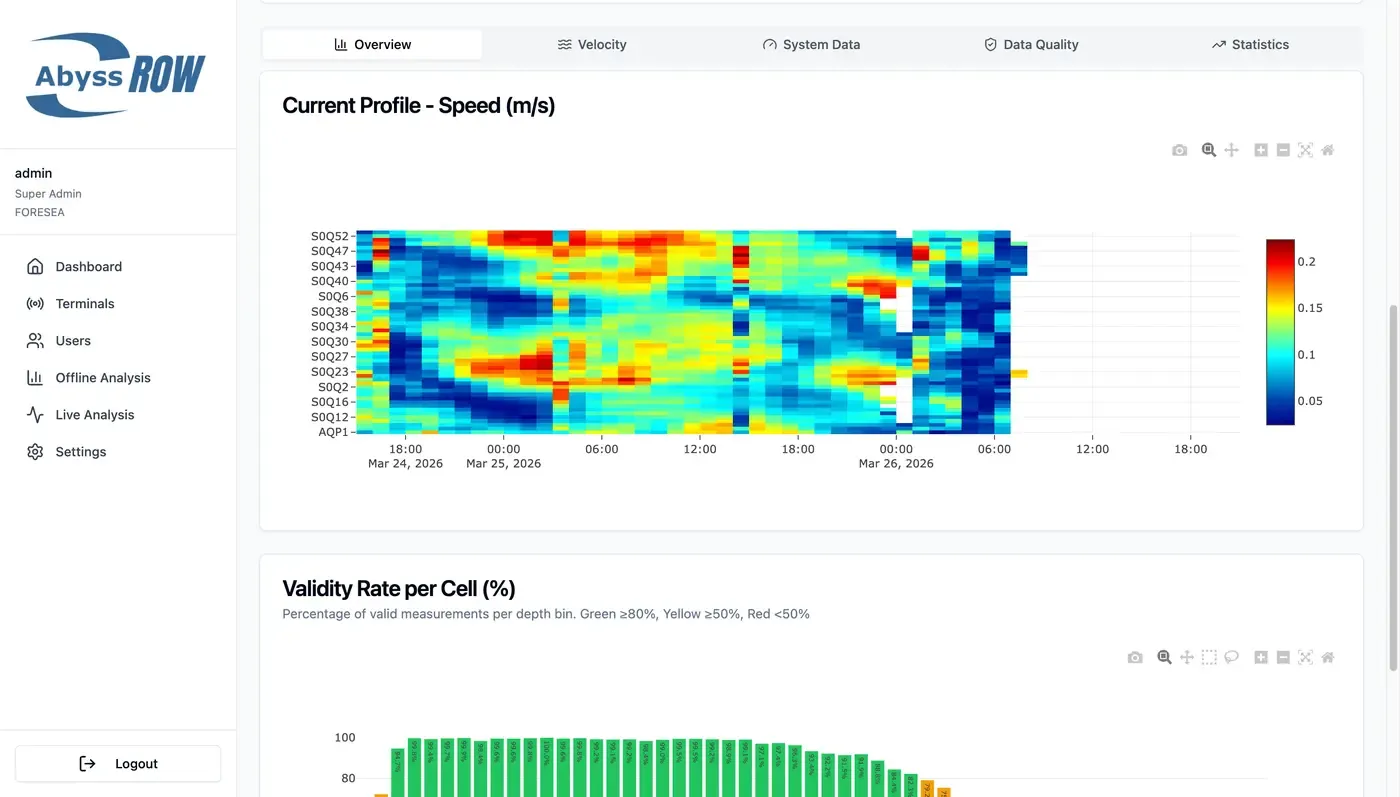Click the Settings gear icon
This screenshot has height=797, width=1400.
35,451
